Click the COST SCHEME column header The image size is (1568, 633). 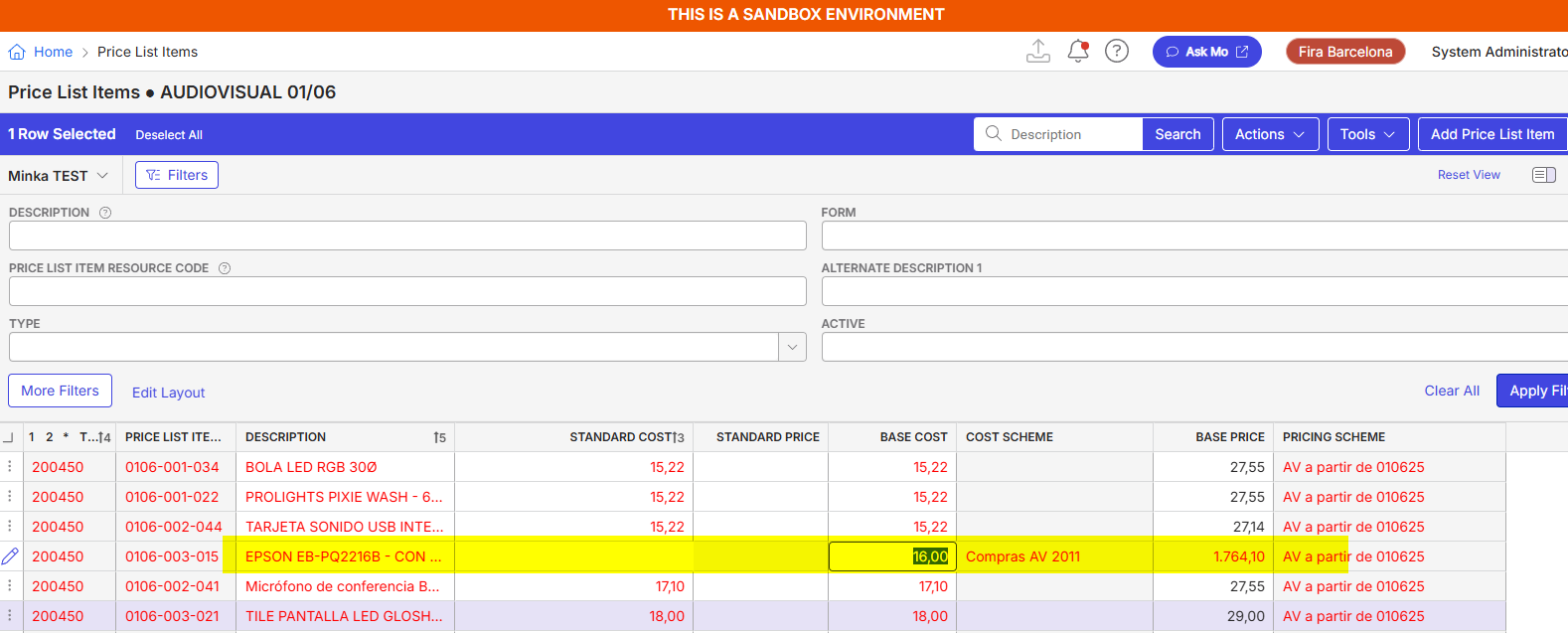tap(1054, 437)
